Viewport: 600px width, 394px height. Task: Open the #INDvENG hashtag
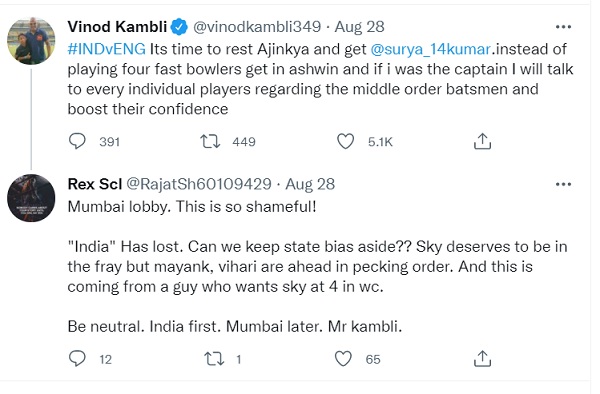click(107, 49)
